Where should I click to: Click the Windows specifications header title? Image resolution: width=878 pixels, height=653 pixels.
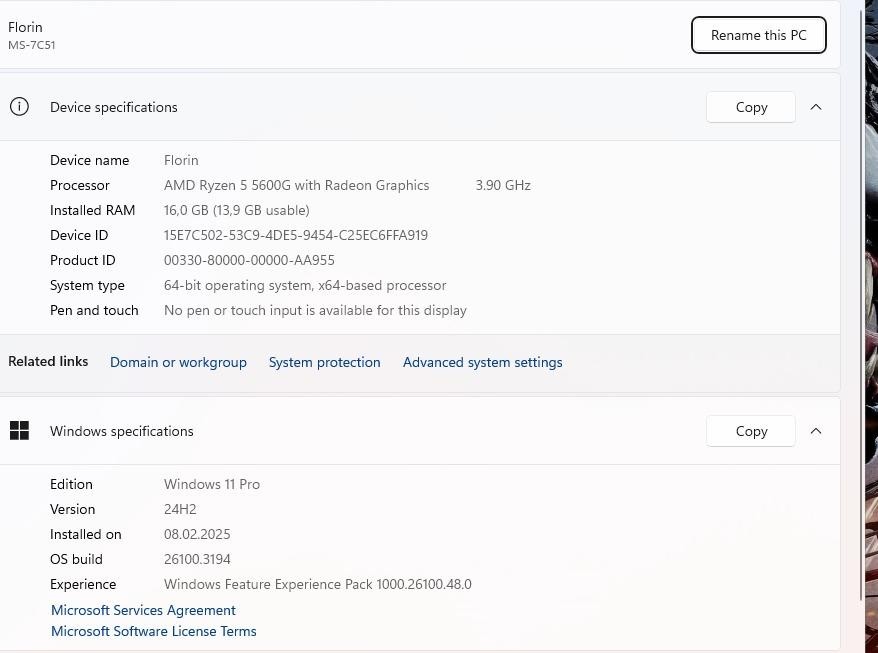pyautogui.click(x=122, y=431)
